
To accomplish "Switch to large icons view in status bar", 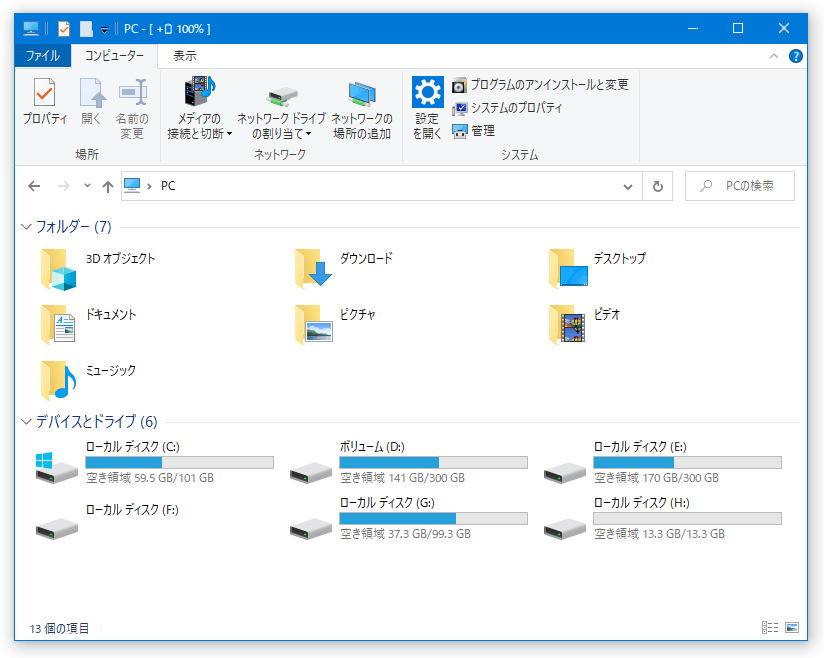I will click(792, 628).
